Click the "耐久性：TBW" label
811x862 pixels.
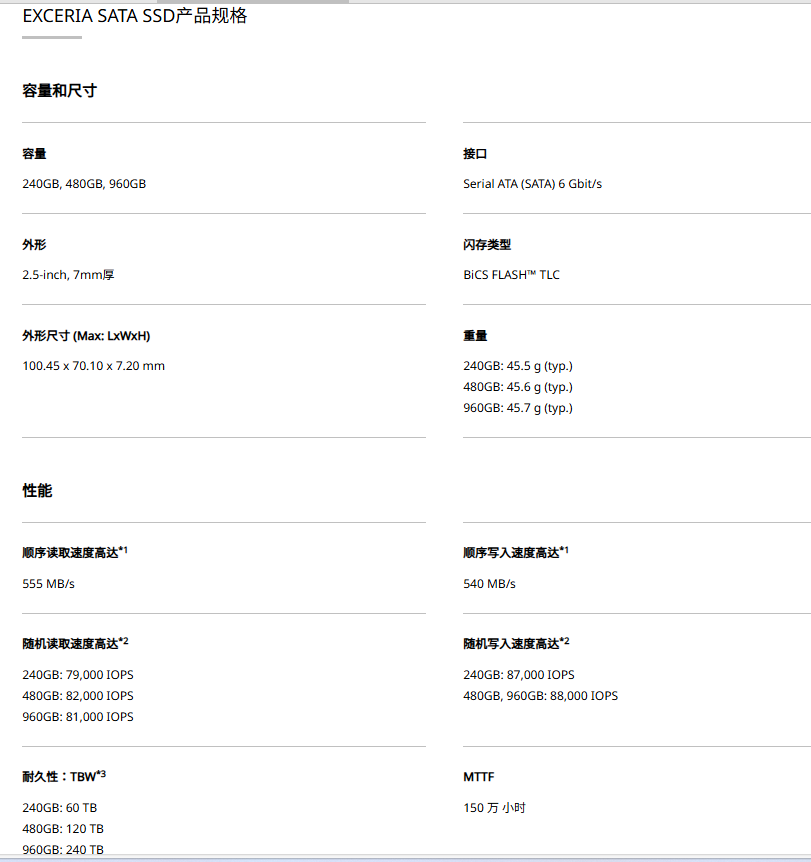click(59, 777)
